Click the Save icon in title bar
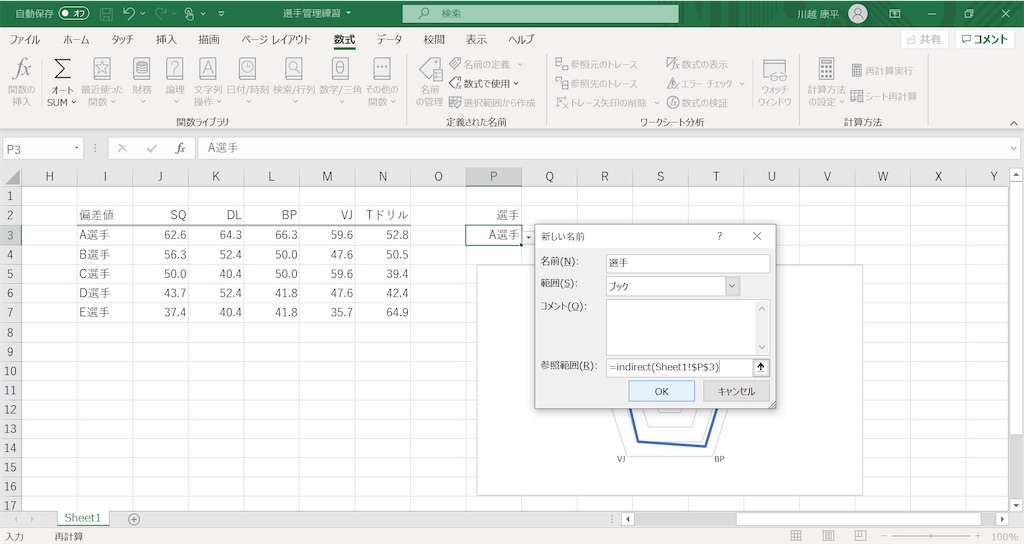This screenshot has width=1024, height=544. click(106, 13)
